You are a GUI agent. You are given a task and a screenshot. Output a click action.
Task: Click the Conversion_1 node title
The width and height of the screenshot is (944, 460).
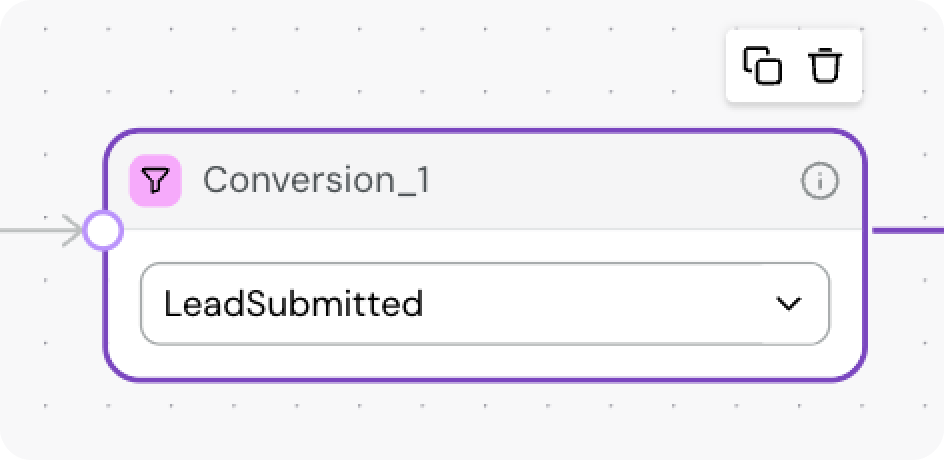click(316, 181)
